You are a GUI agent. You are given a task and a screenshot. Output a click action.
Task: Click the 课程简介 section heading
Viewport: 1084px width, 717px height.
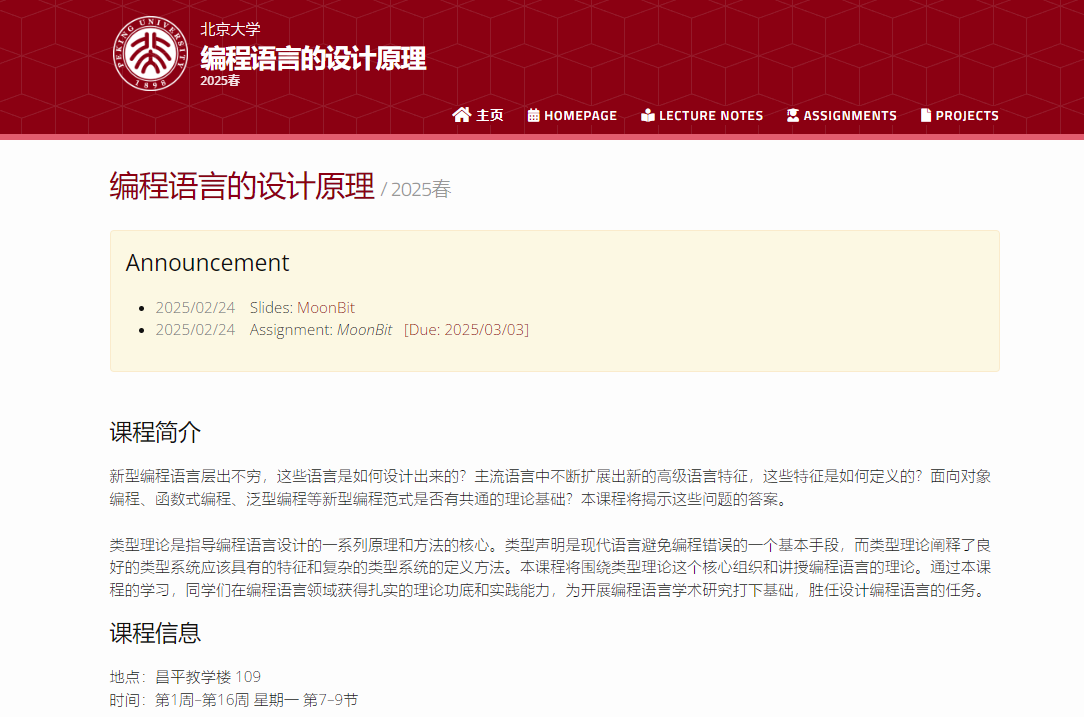click(x=155, y=432)
